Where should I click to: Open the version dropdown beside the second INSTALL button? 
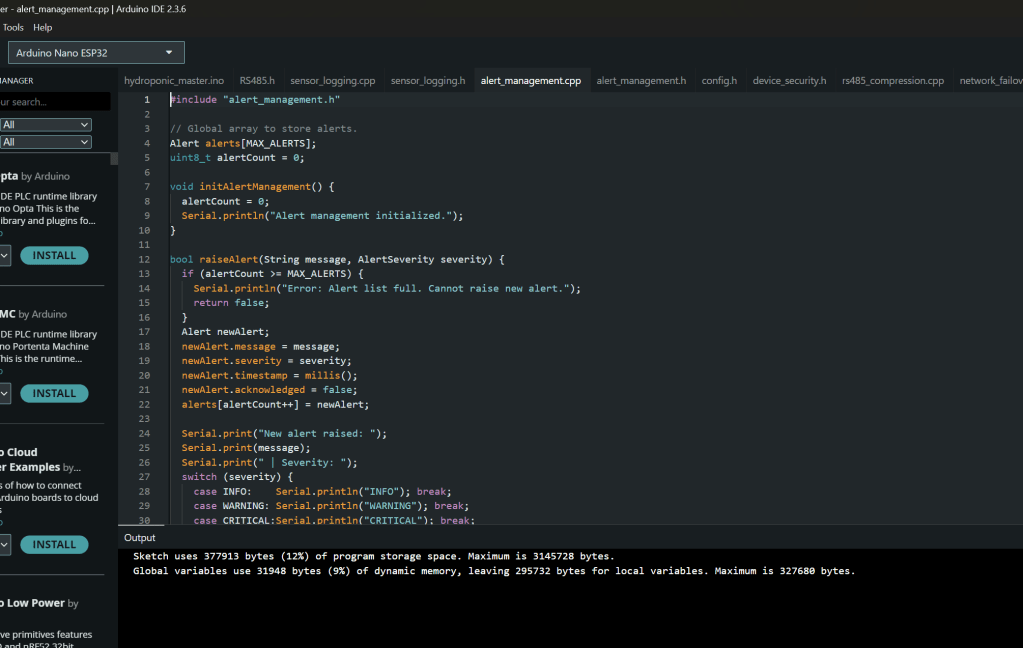click(x=6, y=393)
